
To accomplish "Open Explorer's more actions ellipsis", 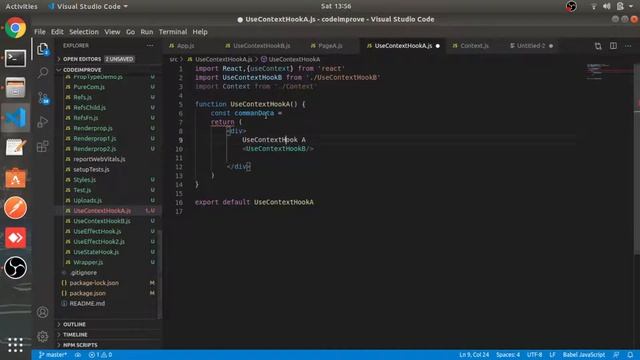I will pos(150,46).
